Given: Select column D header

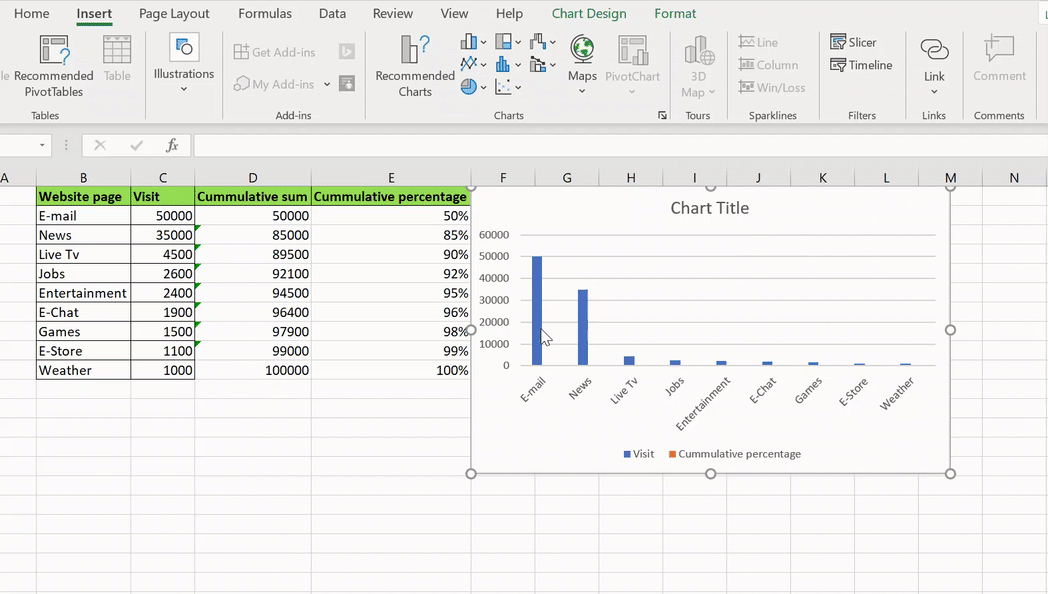Looking at the screenshot, I should [x=253, y=178].
